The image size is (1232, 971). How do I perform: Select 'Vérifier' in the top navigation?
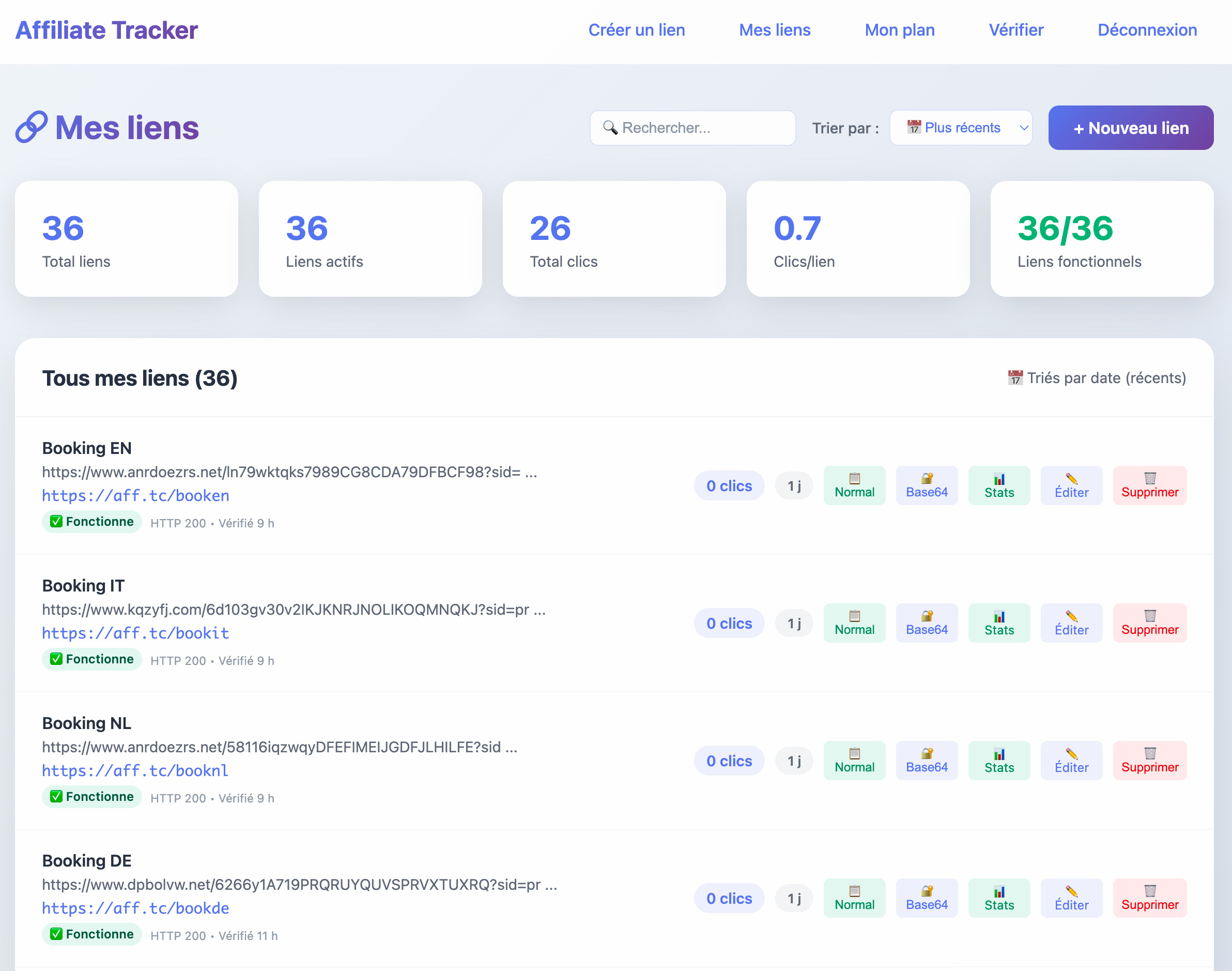tap(1016, 30)
